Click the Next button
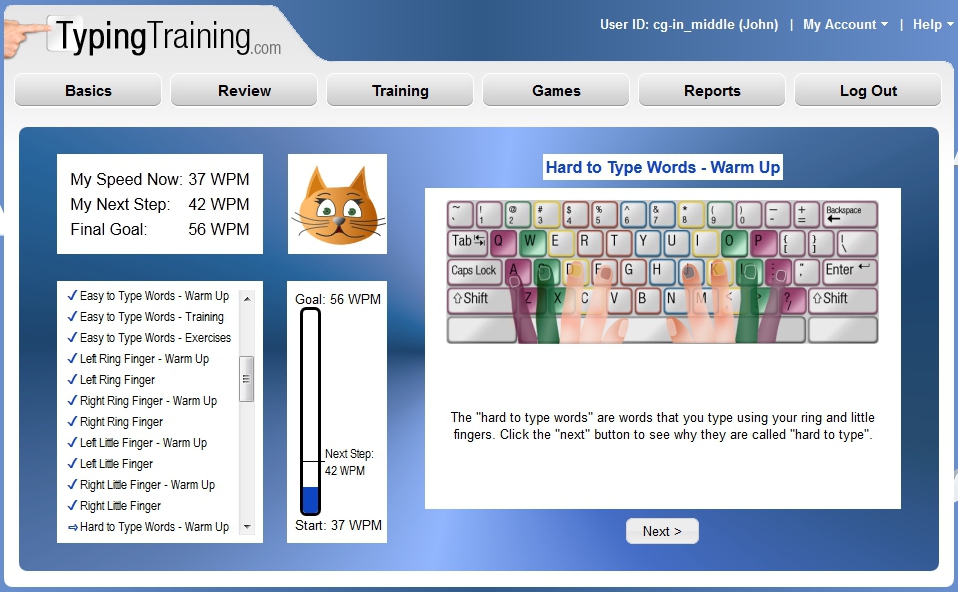 (662, 531)
